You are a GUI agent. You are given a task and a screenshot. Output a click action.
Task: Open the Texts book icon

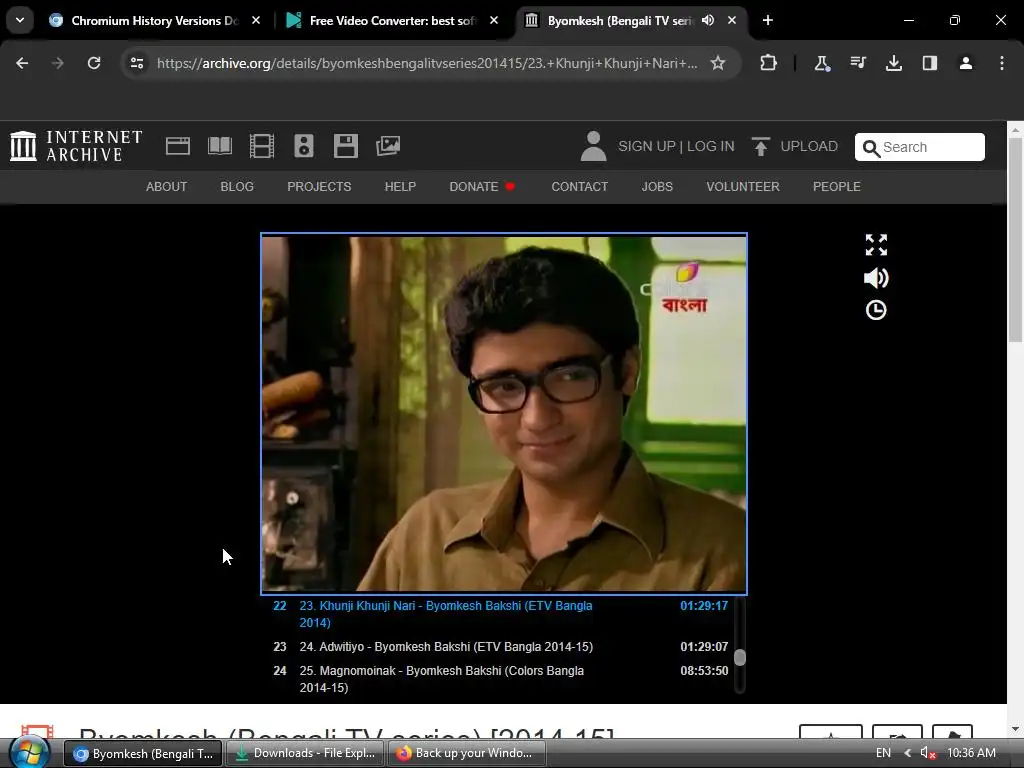coord(219,146)
